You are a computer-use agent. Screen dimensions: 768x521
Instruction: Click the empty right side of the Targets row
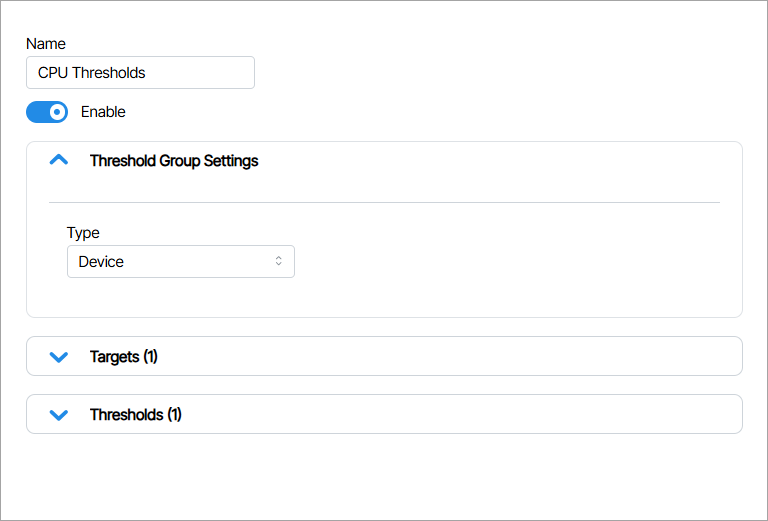click(600, 356)
